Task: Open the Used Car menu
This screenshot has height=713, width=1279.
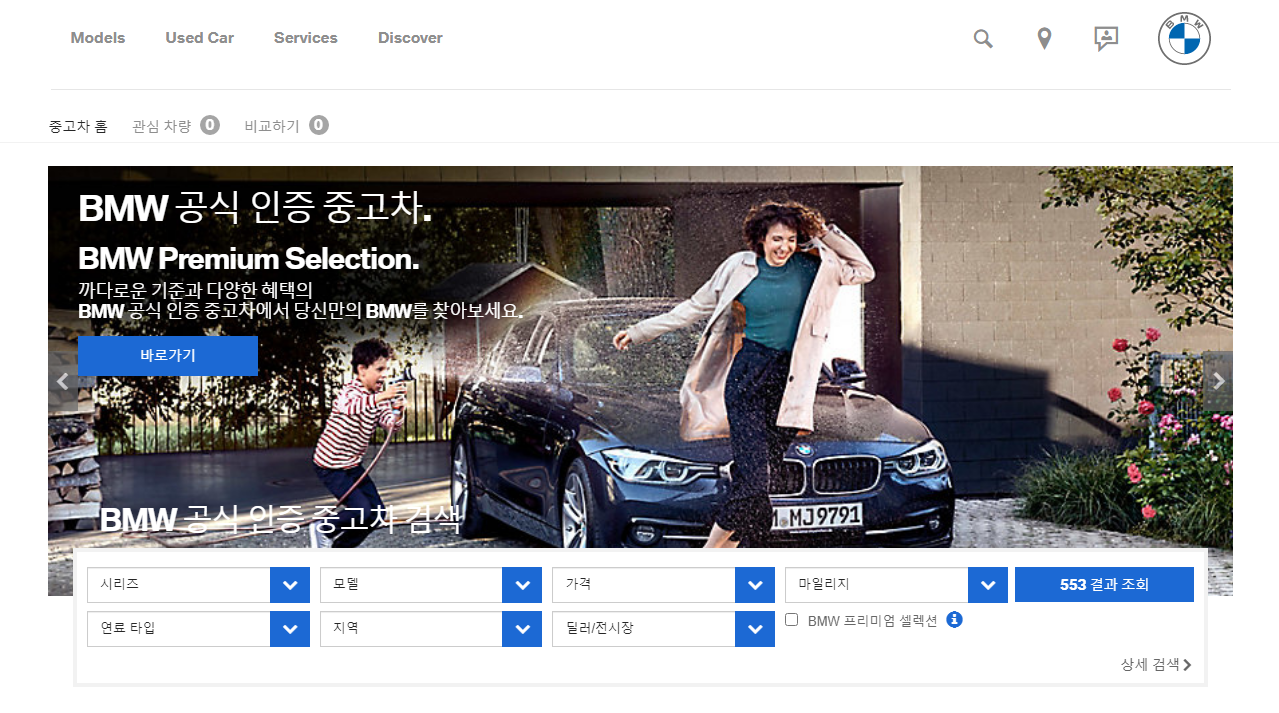Action: tap(200, 38)
